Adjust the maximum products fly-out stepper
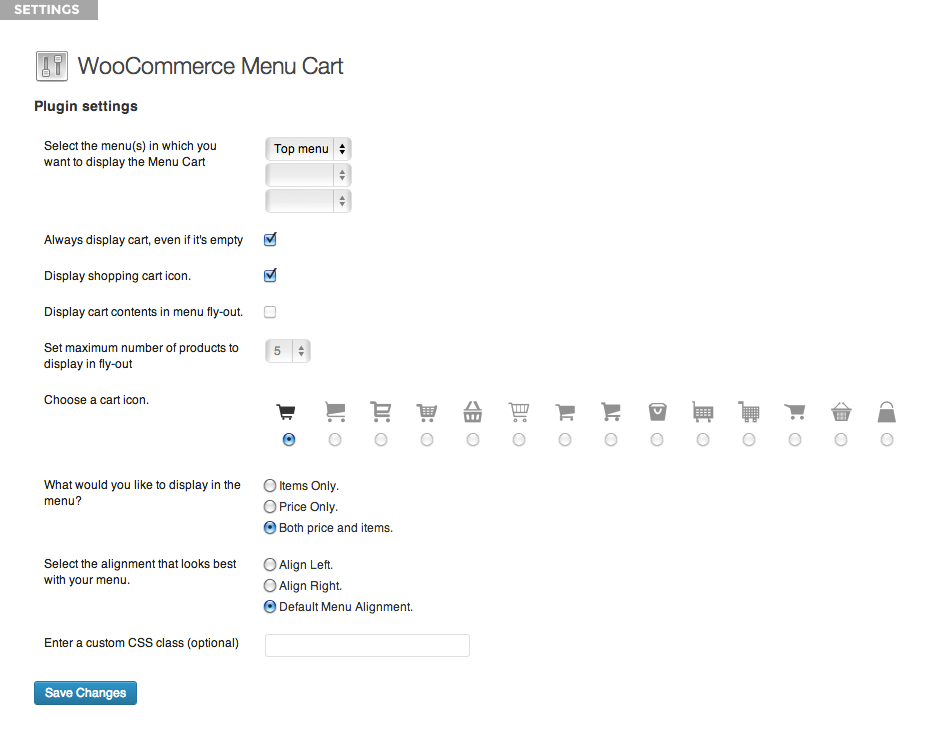Screen dimensions: 950x752 300,351
